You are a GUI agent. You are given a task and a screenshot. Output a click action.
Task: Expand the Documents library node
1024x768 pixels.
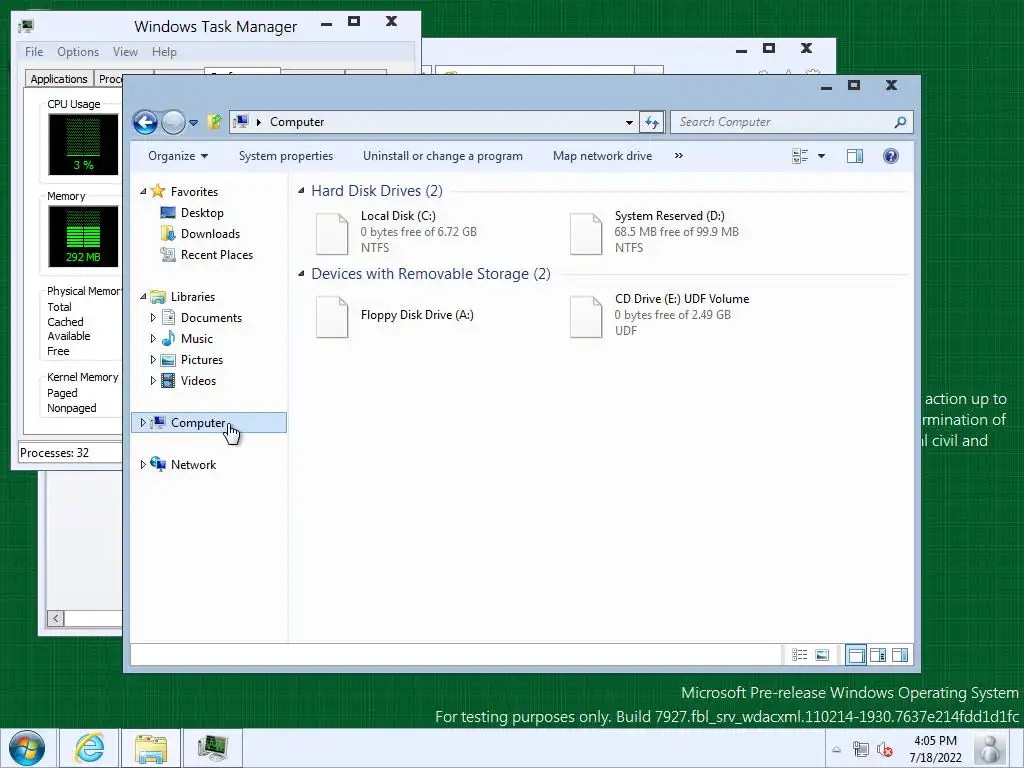click(153, 317)
